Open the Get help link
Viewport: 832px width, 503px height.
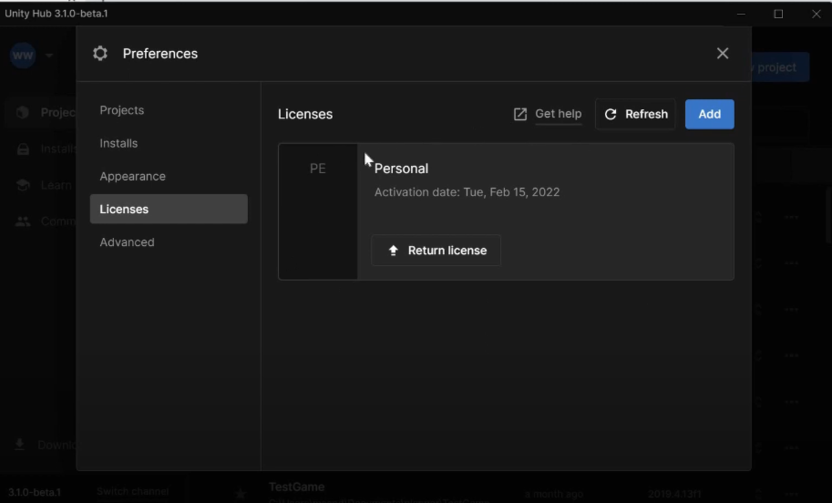[x=558, y=114]
